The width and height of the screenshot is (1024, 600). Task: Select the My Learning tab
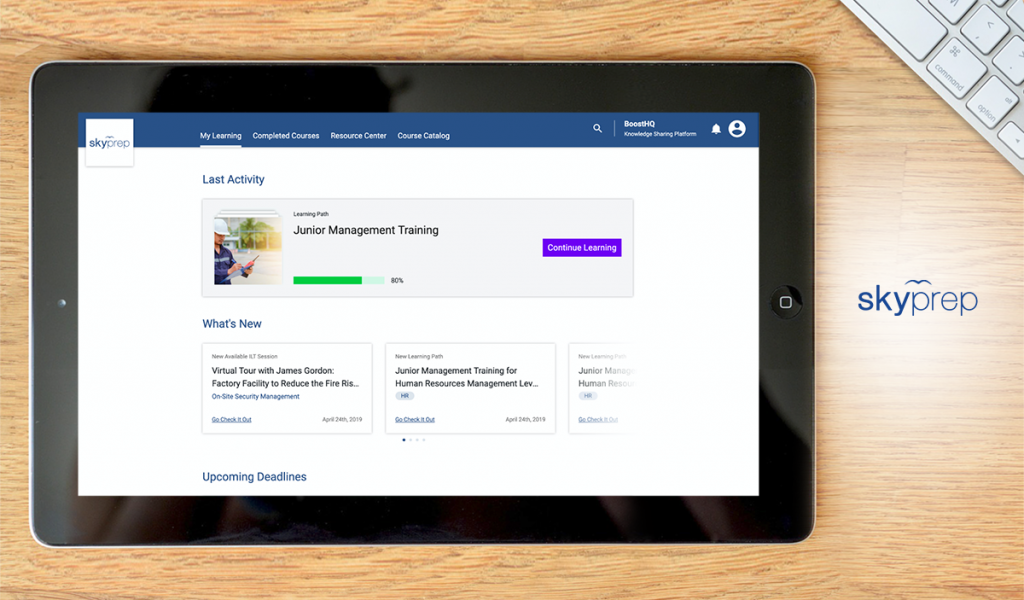[x=220, y=135]
